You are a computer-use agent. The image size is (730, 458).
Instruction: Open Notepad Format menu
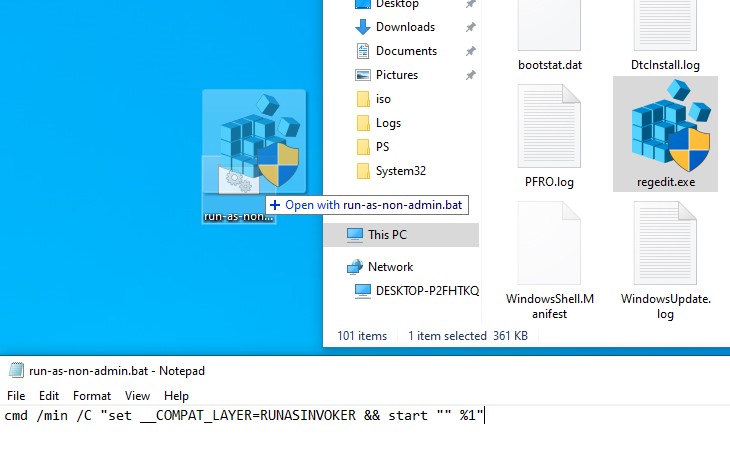(92, 396)
